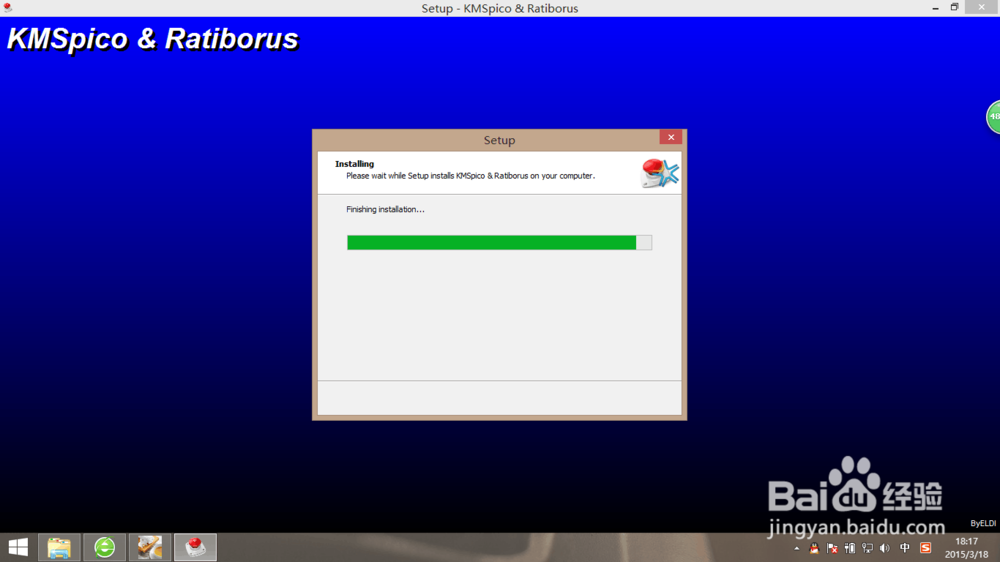This screenshot has width=1000, height=562.
Task: Open Action Center flag icon
Action: coord(832,548)
